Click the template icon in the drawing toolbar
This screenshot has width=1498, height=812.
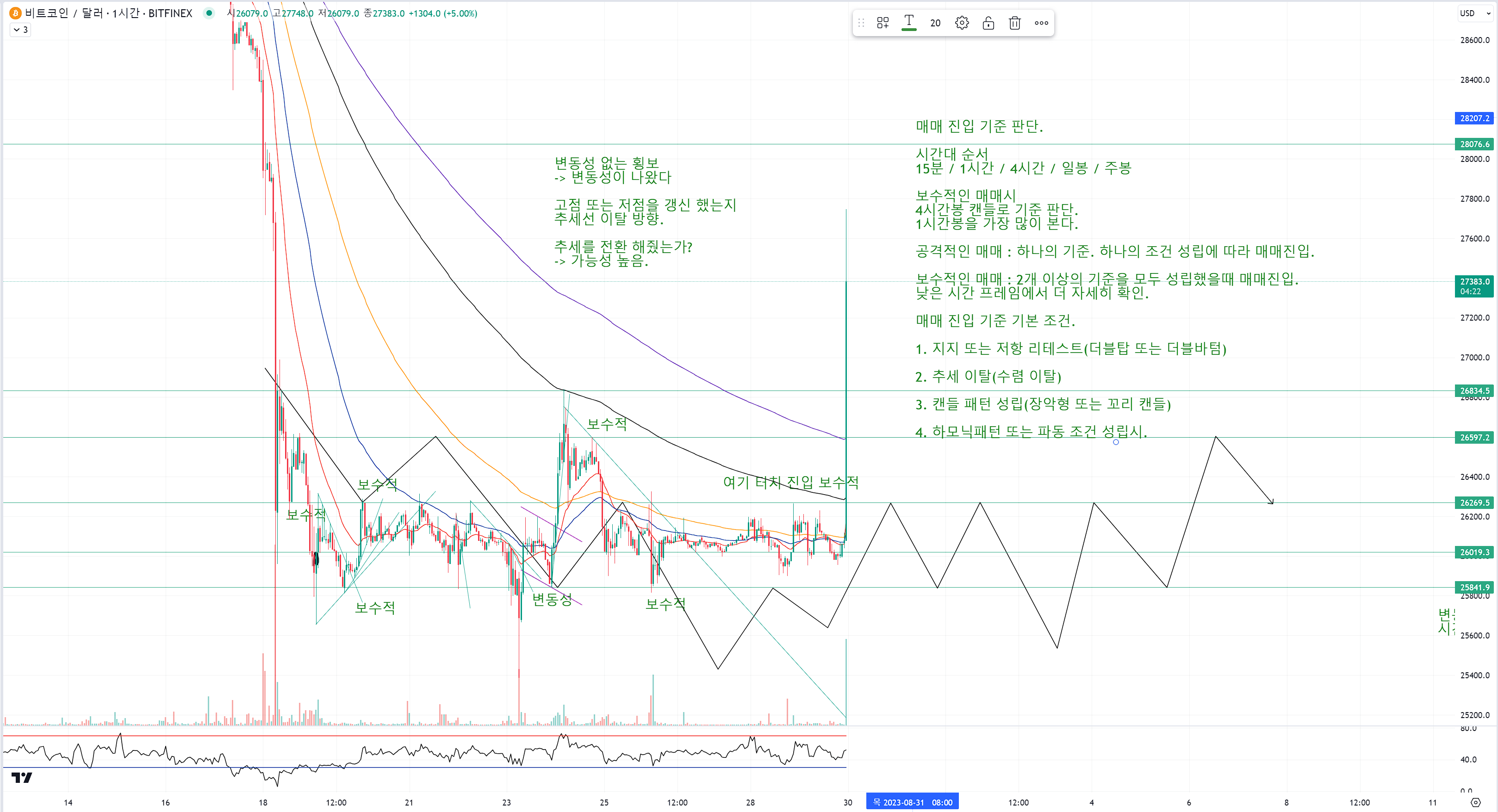(882, 23)
